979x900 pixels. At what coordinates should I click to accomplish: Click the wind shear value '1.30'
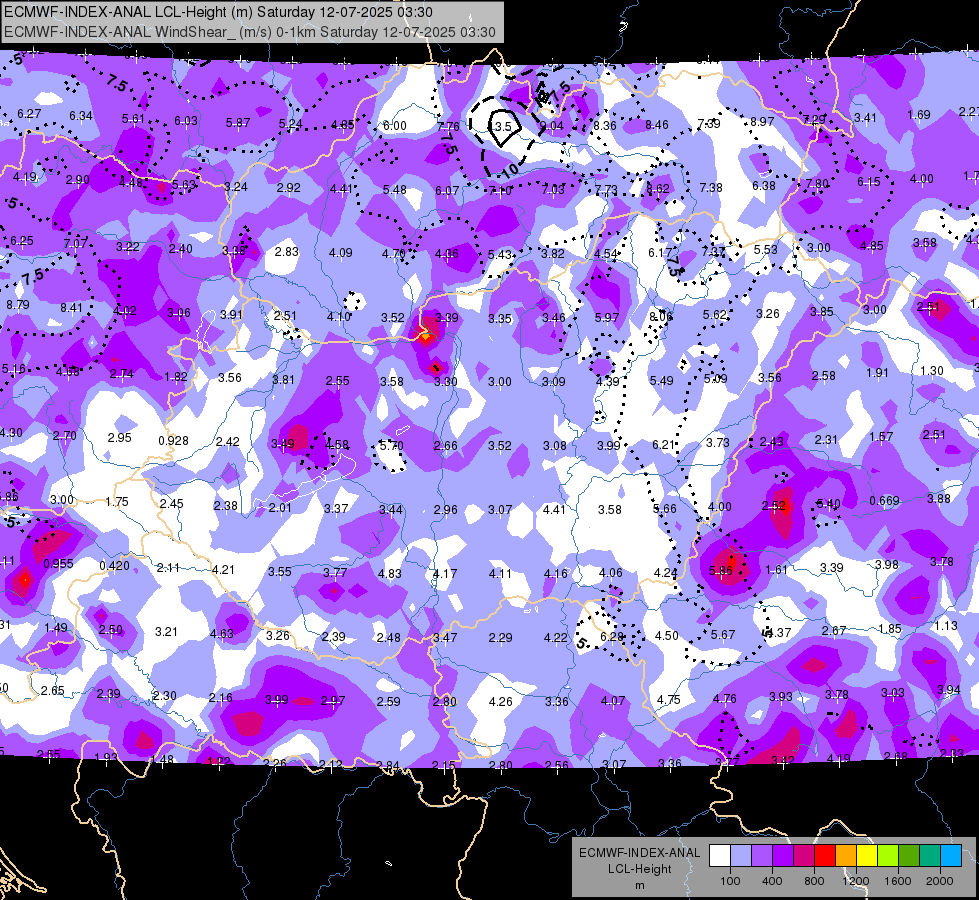click(932, 370)
